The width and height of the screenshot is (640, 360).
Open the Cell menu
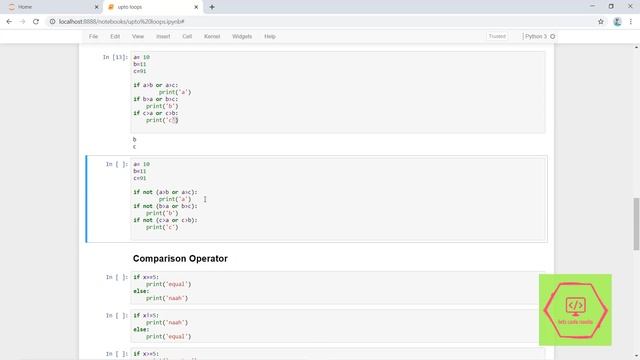coord(187,36)
